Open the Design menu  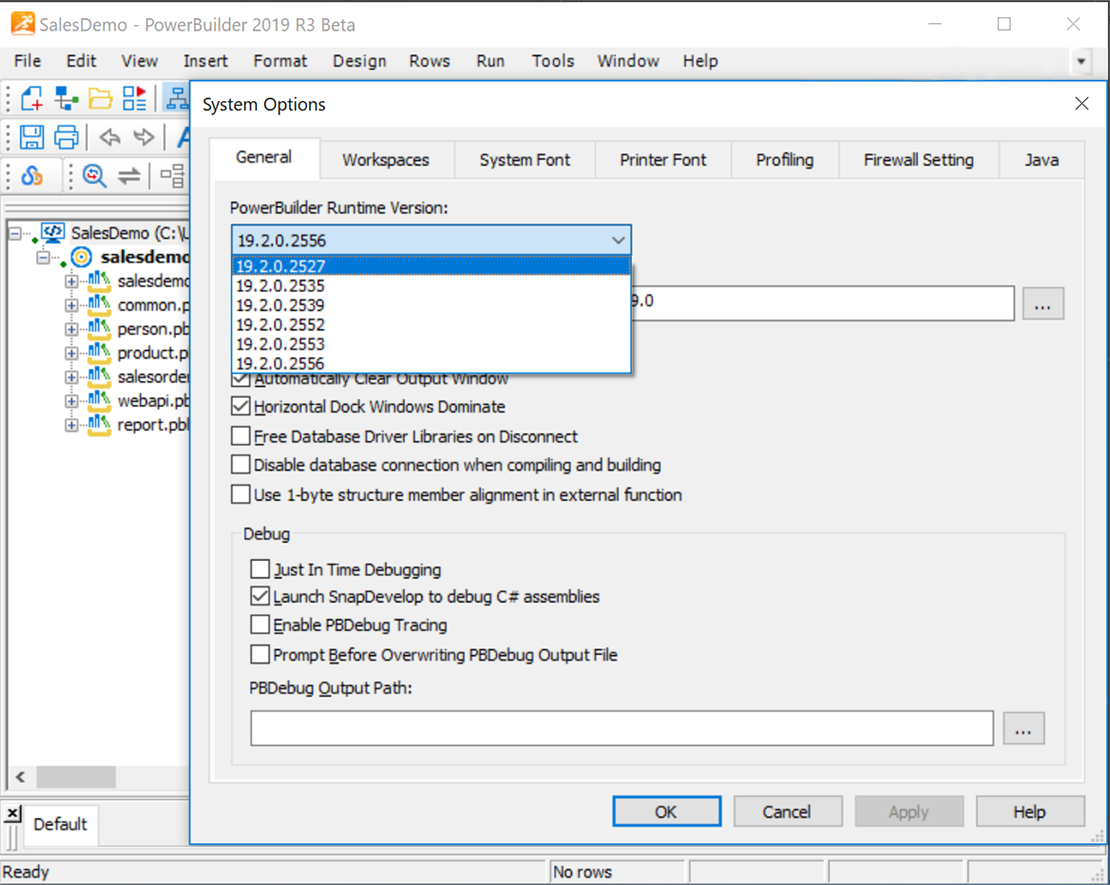tap(360, 61)
